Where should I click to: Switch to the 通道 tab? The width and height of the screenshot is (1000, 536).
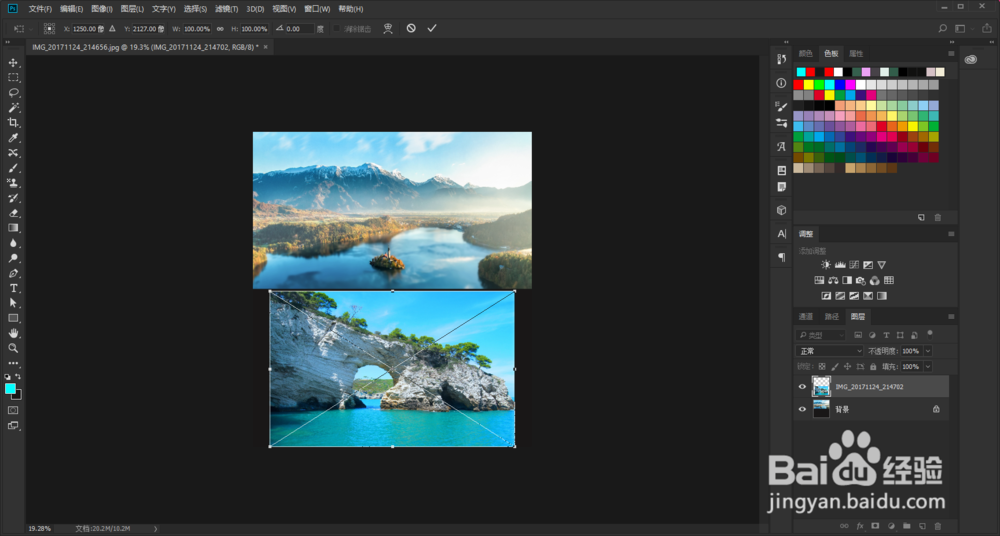[x=806, y=316]
